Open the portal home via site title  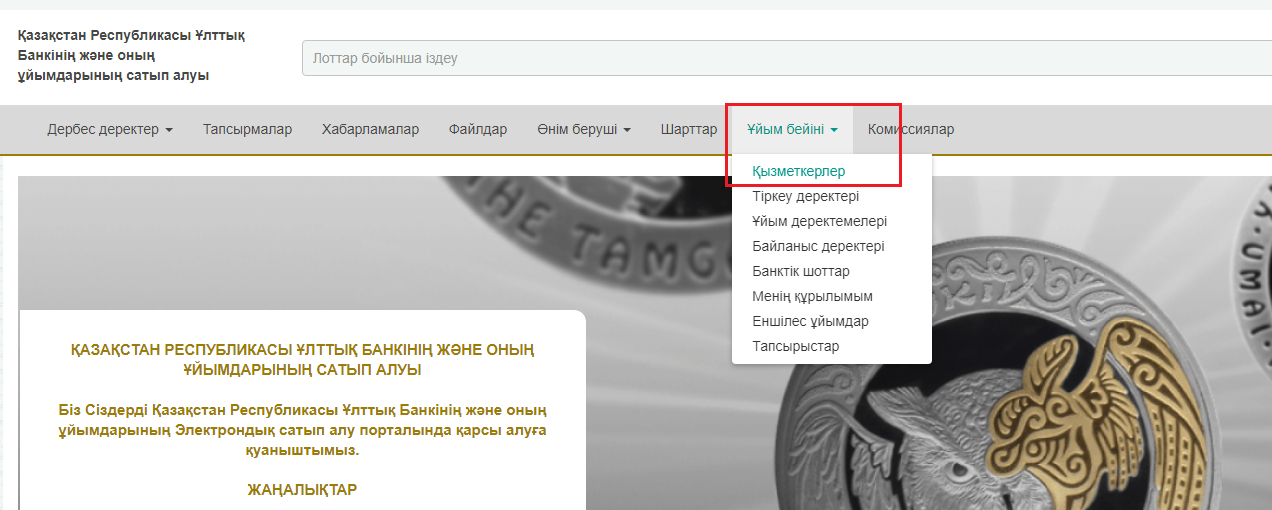[130, 55]
